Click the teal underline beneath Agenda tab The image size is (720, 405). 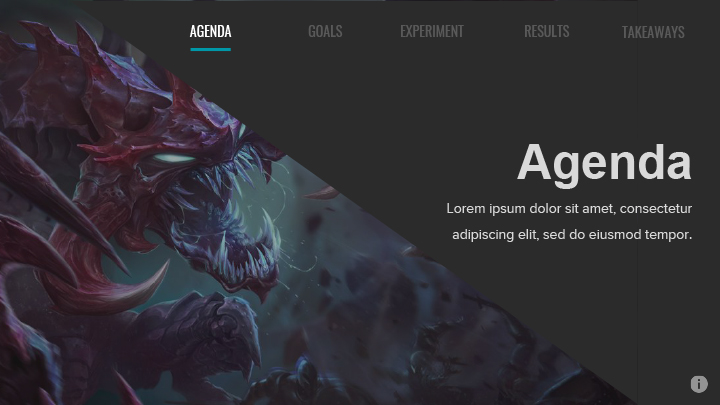[x=210, y=49]
